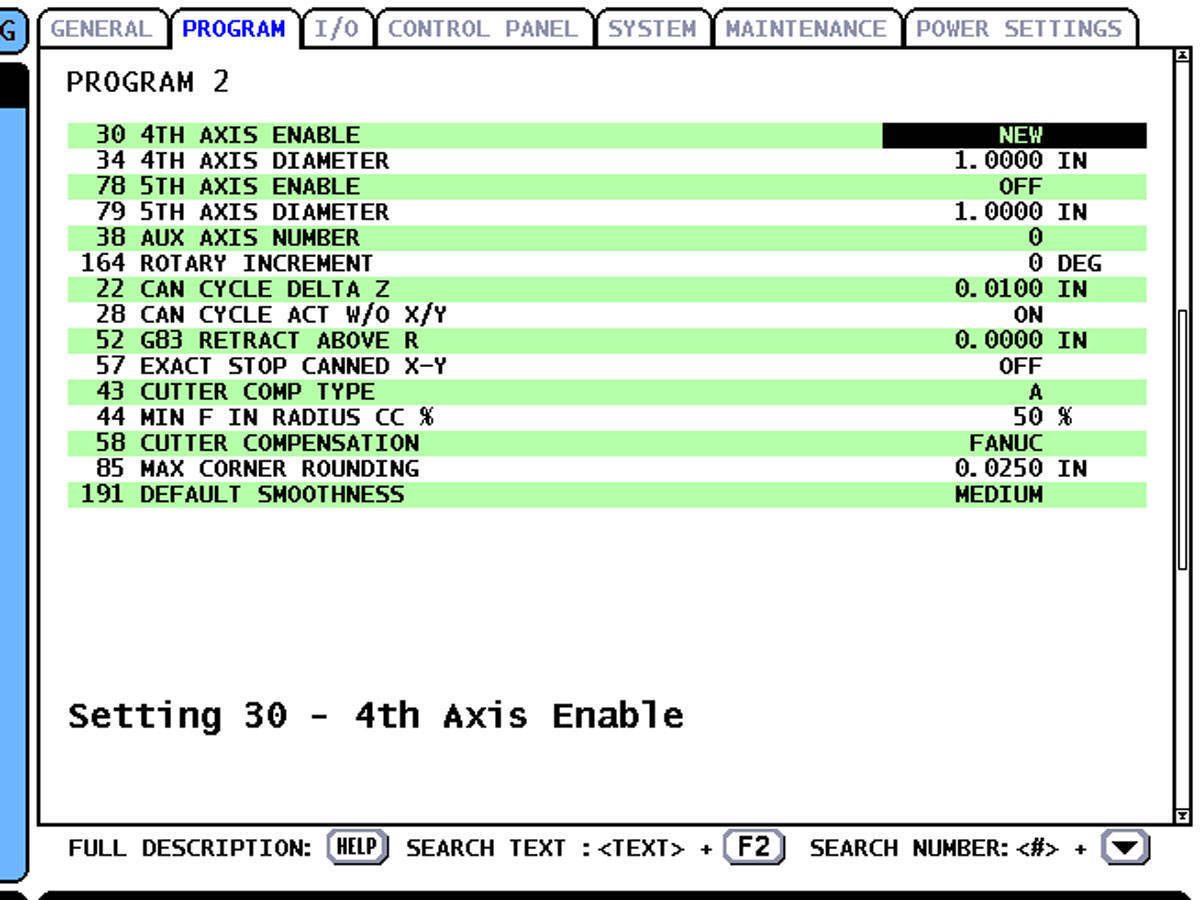Select row 191 DEFAULT SMOOTHNESS
Viewport: 1200px width, 900px height.
607,495
